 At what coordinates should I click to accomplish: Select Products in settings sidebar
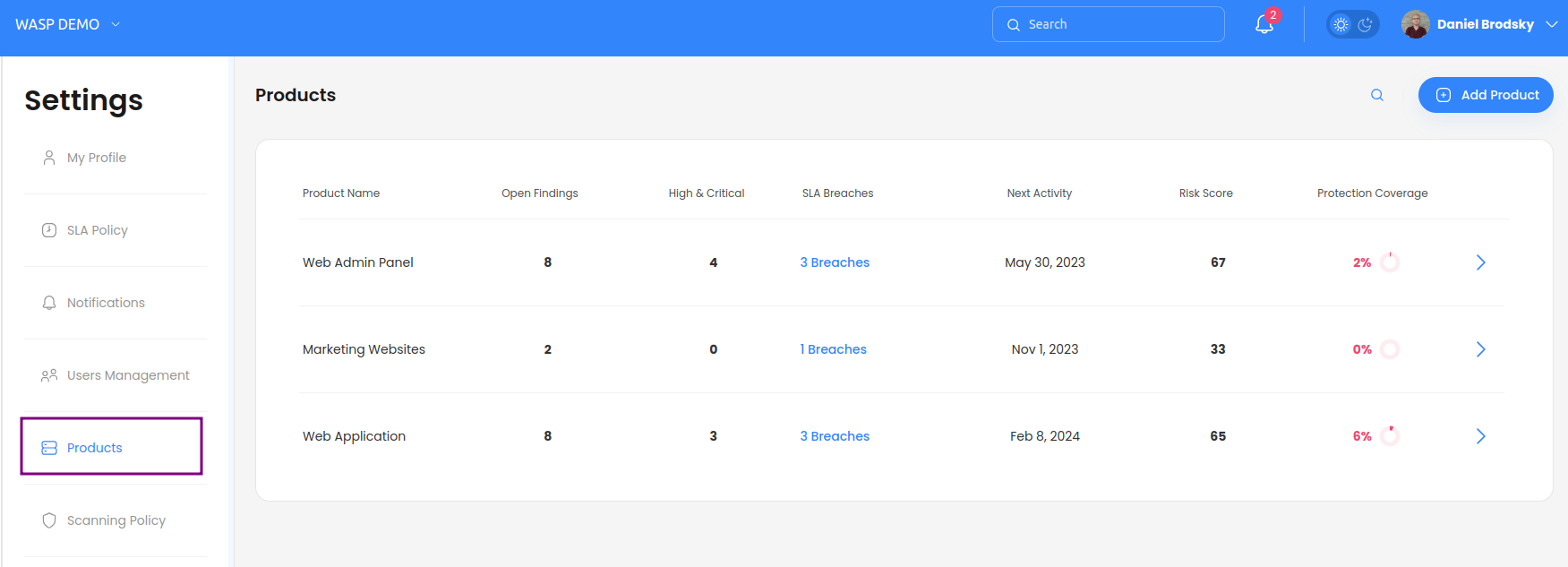[x=112, y=446]
